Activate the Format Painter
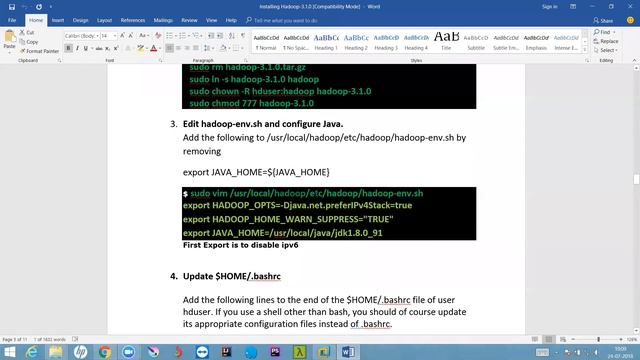The width and height of the screenshot is (640, 360). [x=39, y=51]
